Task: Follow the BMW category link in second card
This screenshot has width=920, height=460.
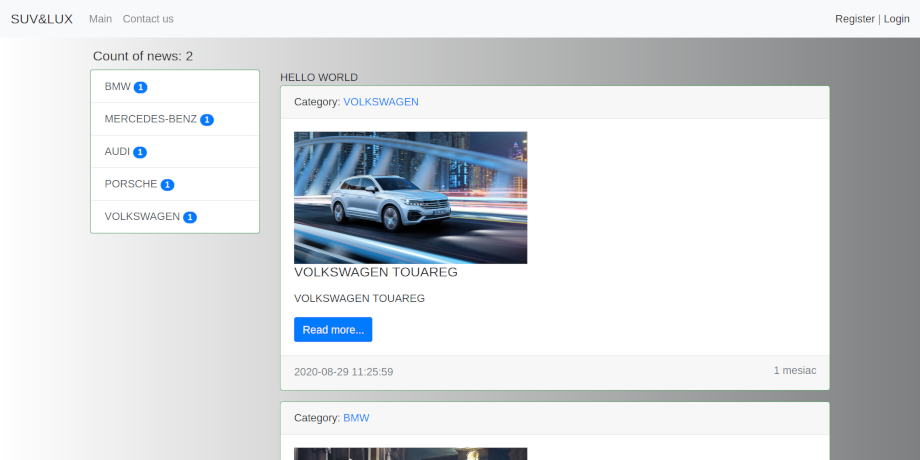Action: pyautogui.click(x=356, y=418)
